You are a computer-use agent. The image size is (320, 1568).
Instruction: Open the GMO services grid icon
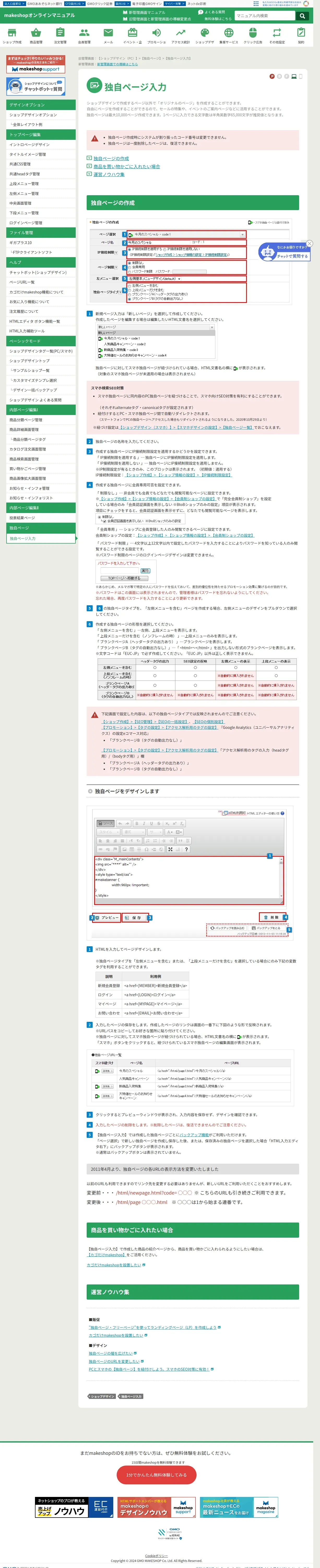click(x=256, y=4)
